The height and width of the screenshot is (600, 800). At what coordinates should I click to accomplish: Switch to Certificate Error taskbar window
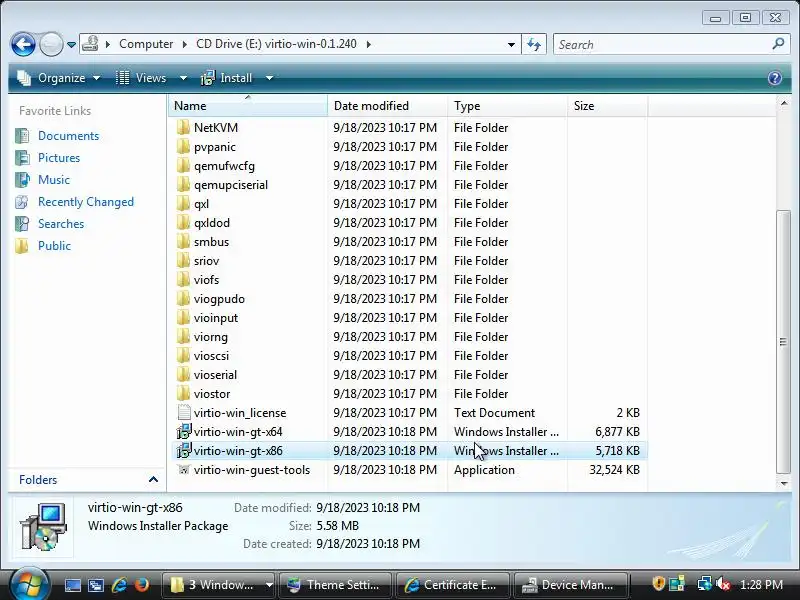(x=452, y=585)
